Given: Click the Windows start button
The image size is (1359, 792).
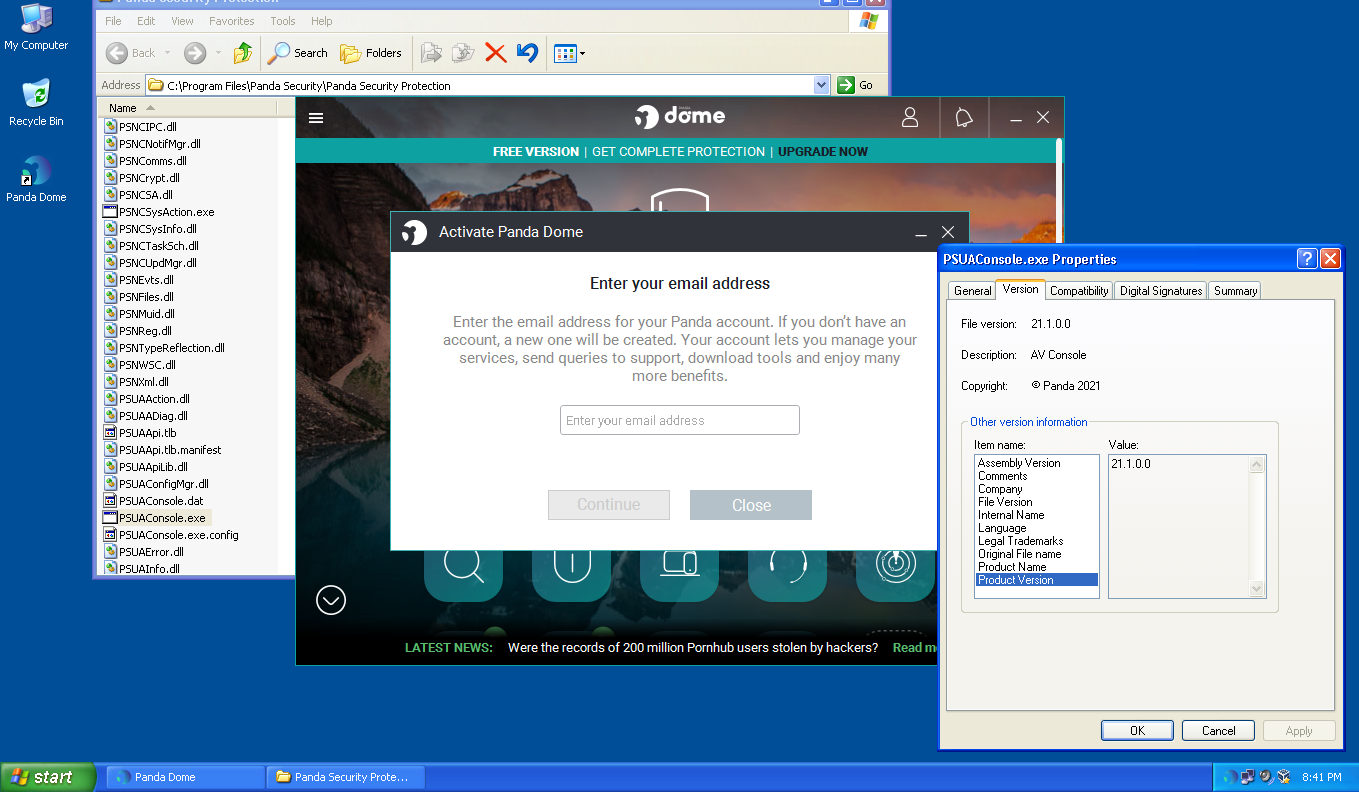Looking at the screenshot, I should point(48,777).
